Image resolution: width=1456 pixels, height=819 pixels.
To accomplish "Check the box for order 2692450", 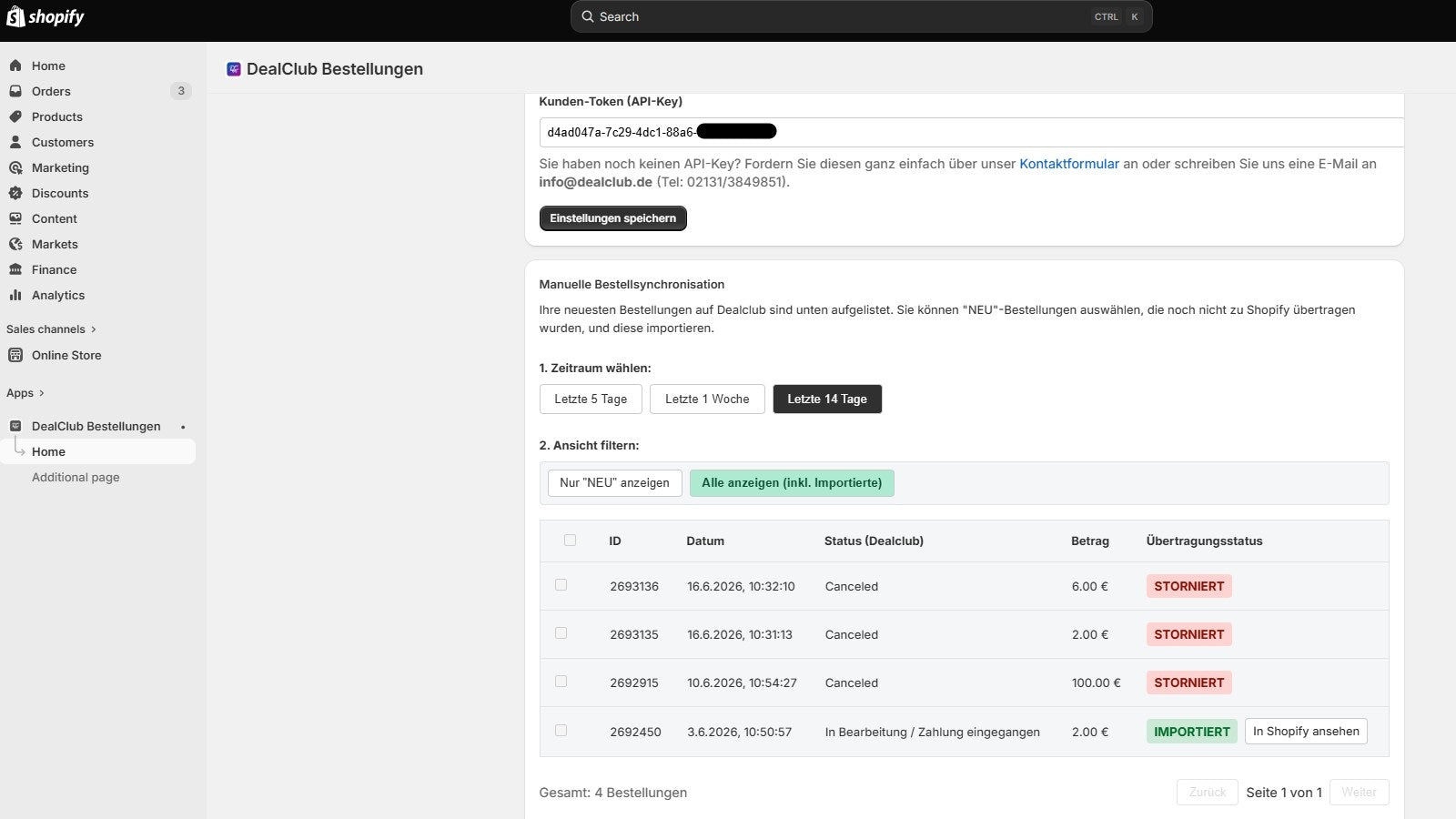I will pos(561,731).
